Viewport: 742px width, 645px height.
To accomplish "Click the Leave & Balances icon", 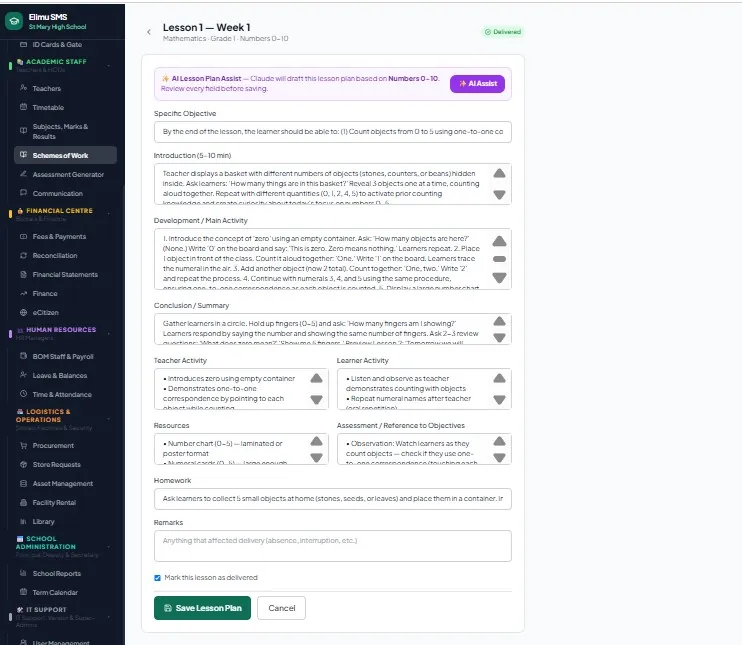I will pos(23,375).
